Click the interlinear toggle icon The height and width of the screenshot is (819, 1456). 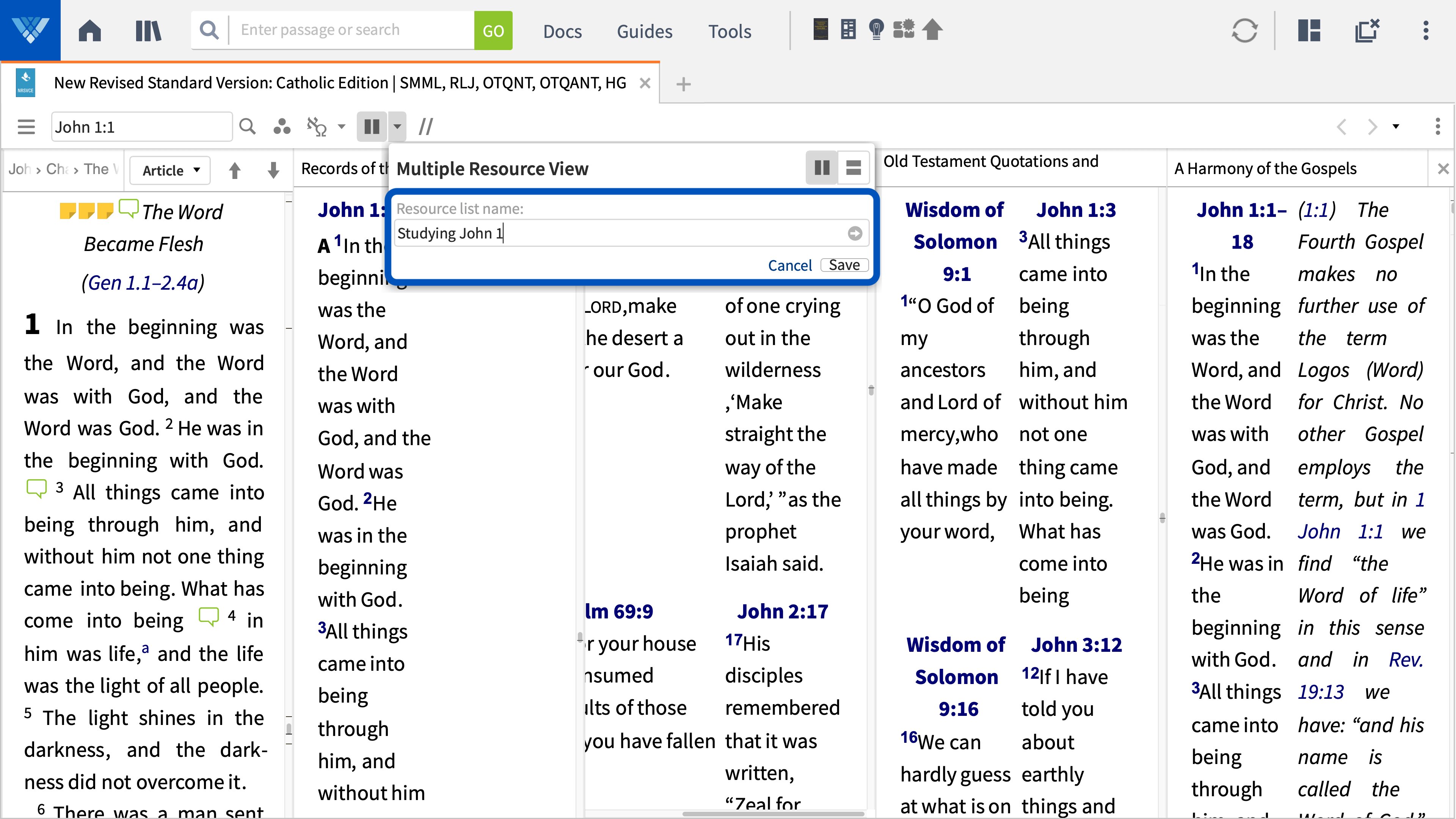pyautogui.click(x=317, y=127)
